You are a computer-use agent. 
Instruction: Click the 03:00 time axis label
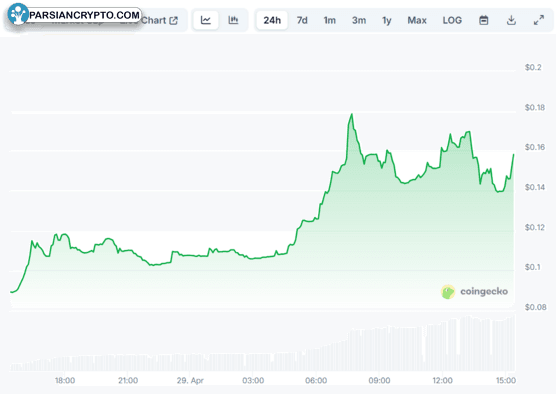click(x=253, y=381)
